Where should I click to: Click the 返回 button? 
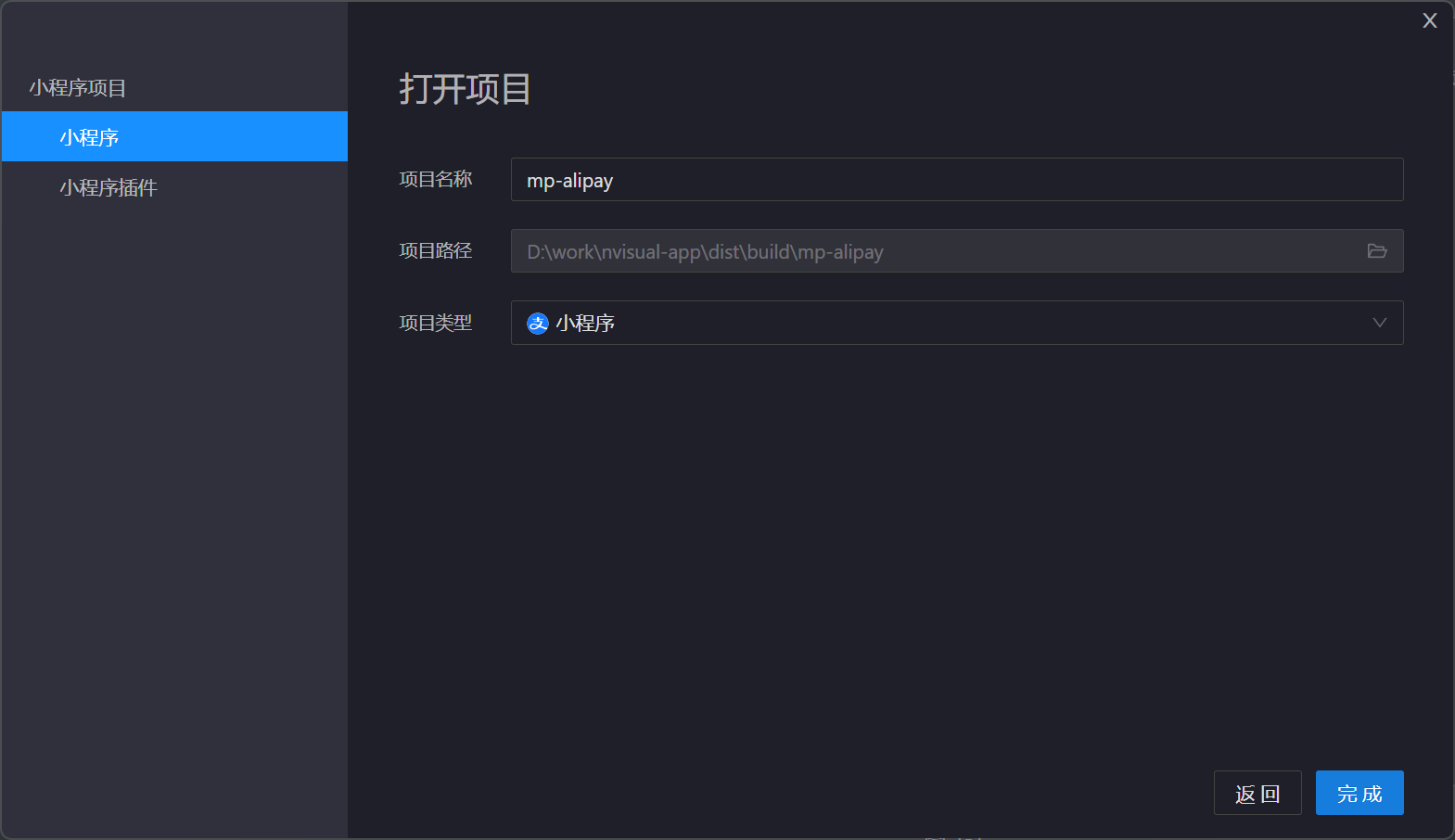pos(1257,793)
